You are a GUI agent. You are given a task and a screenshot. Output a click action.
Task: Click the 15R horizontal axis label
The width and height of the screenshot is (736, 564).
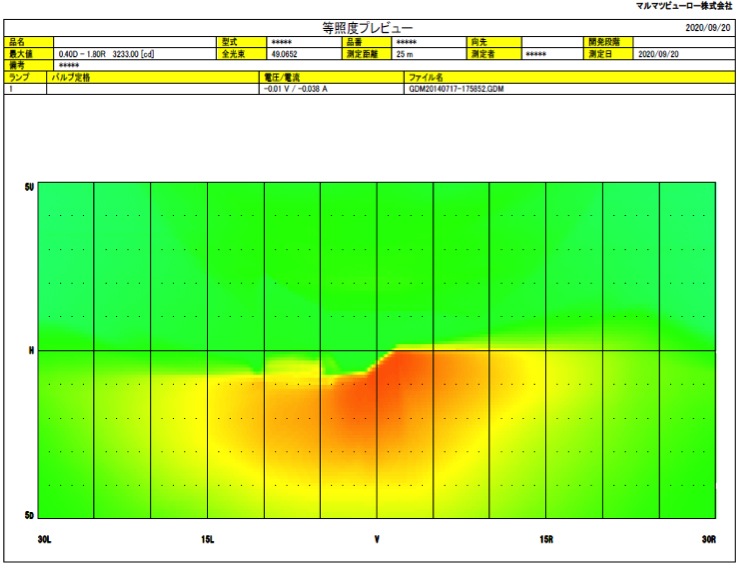[546, 540]
